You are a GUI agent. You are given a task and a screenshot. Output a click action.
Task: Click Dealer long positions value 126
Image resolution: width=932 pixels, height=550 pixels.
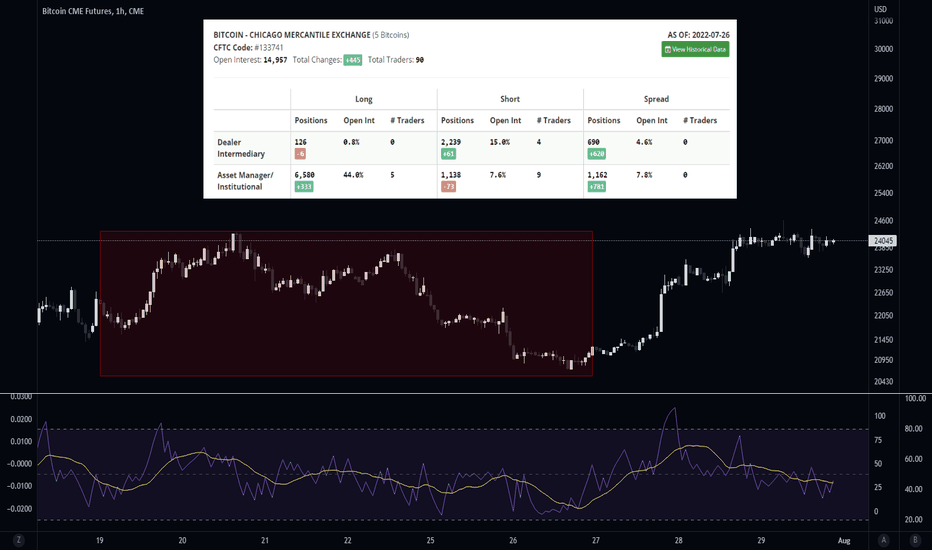point(301,142)
